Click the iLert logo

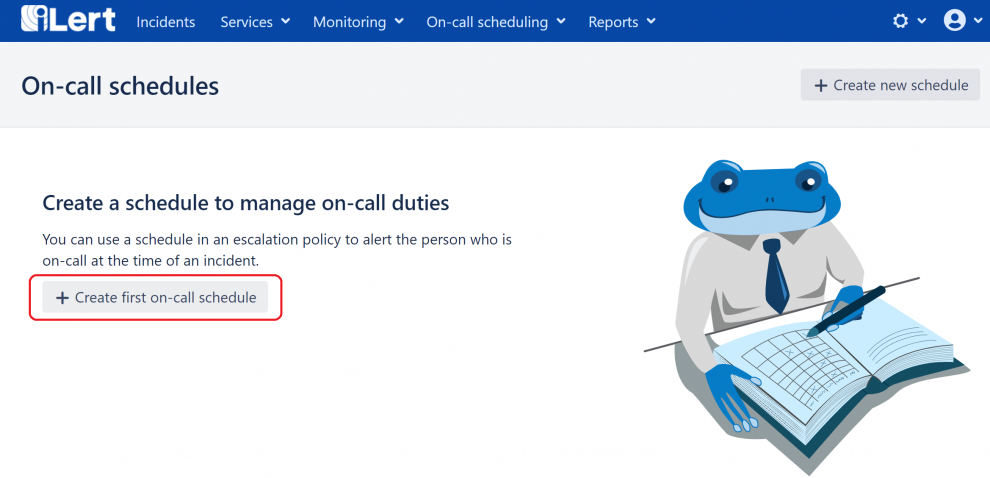pyautogui.click(x=68, y=20)
